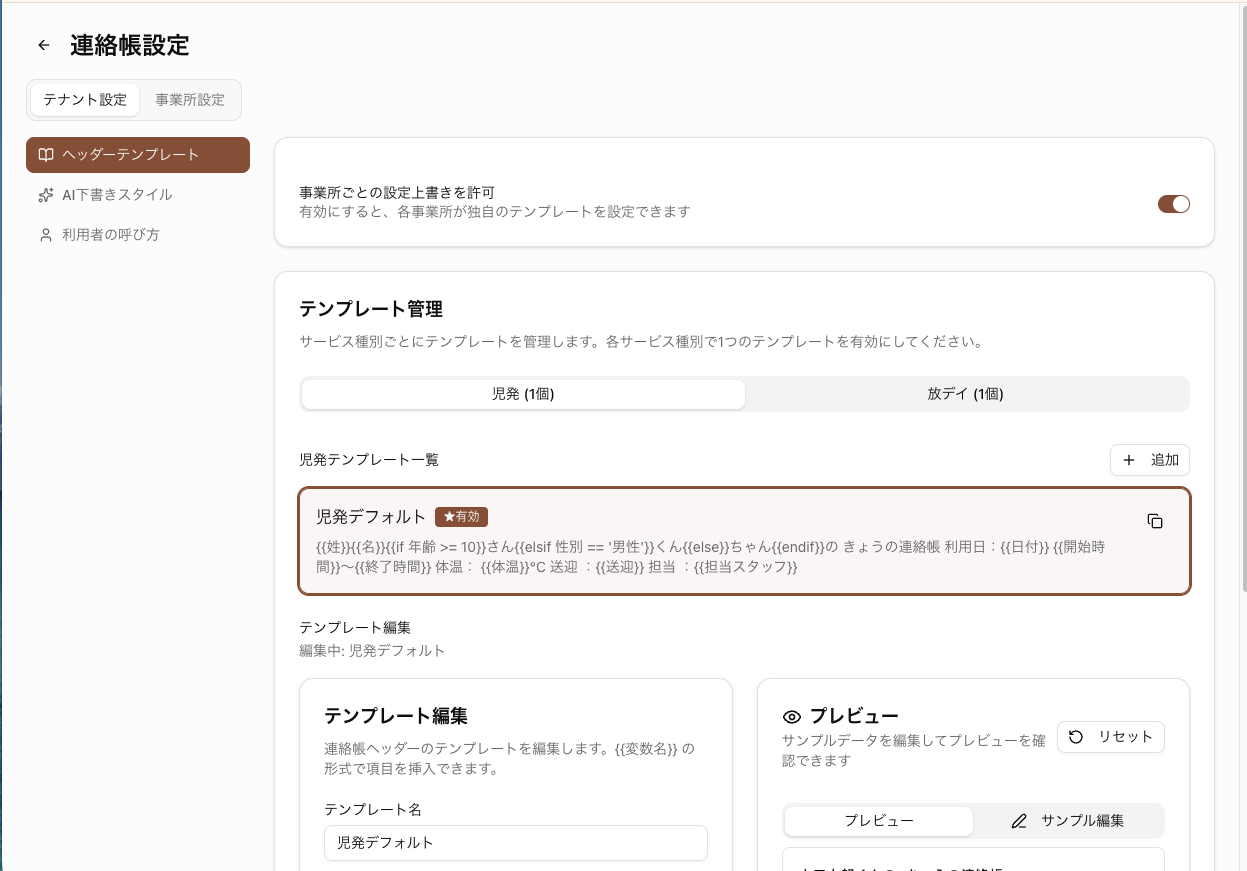
Task: Click the back arrow beside 連絡帳設定
Action: coord(43,45)
